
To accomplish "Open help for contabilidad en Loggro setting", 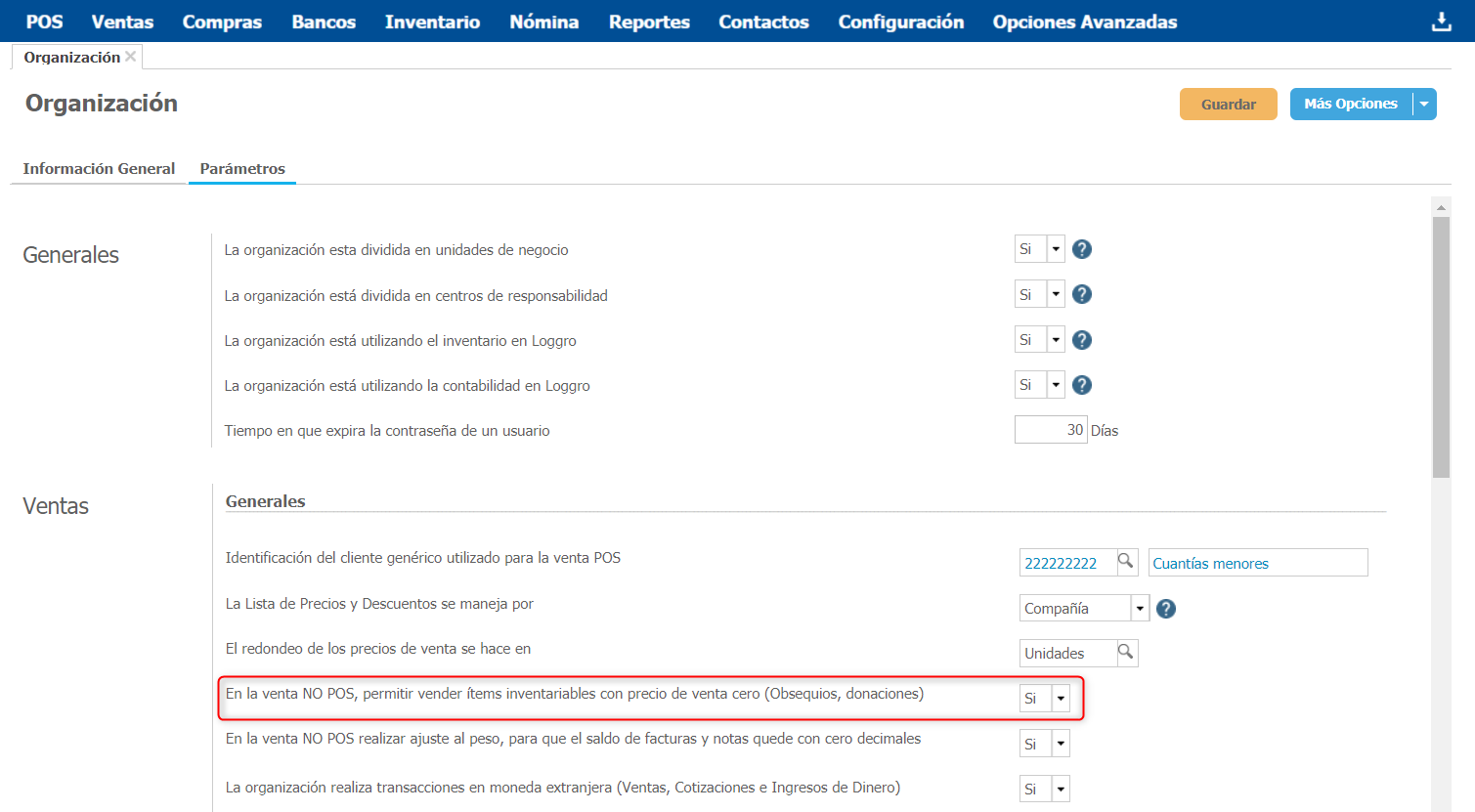I will (x=1081, y=385).
